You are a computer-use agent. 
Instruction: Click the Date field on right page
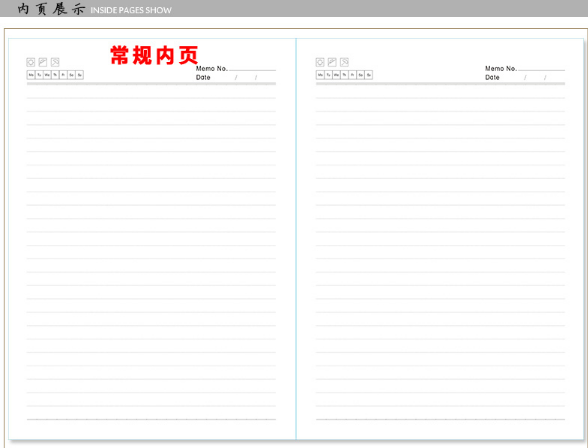coord(525,78)
